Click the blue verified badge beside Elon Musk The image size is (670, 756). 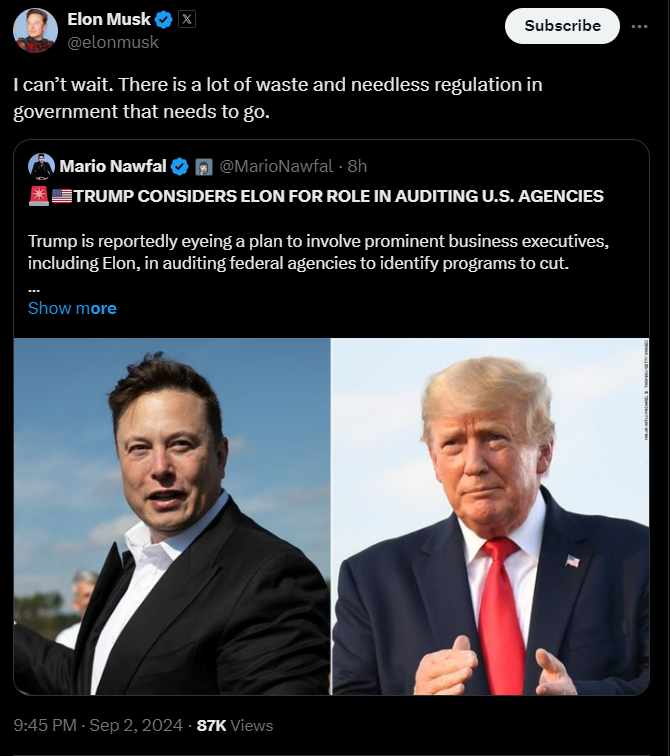[164, 20]
